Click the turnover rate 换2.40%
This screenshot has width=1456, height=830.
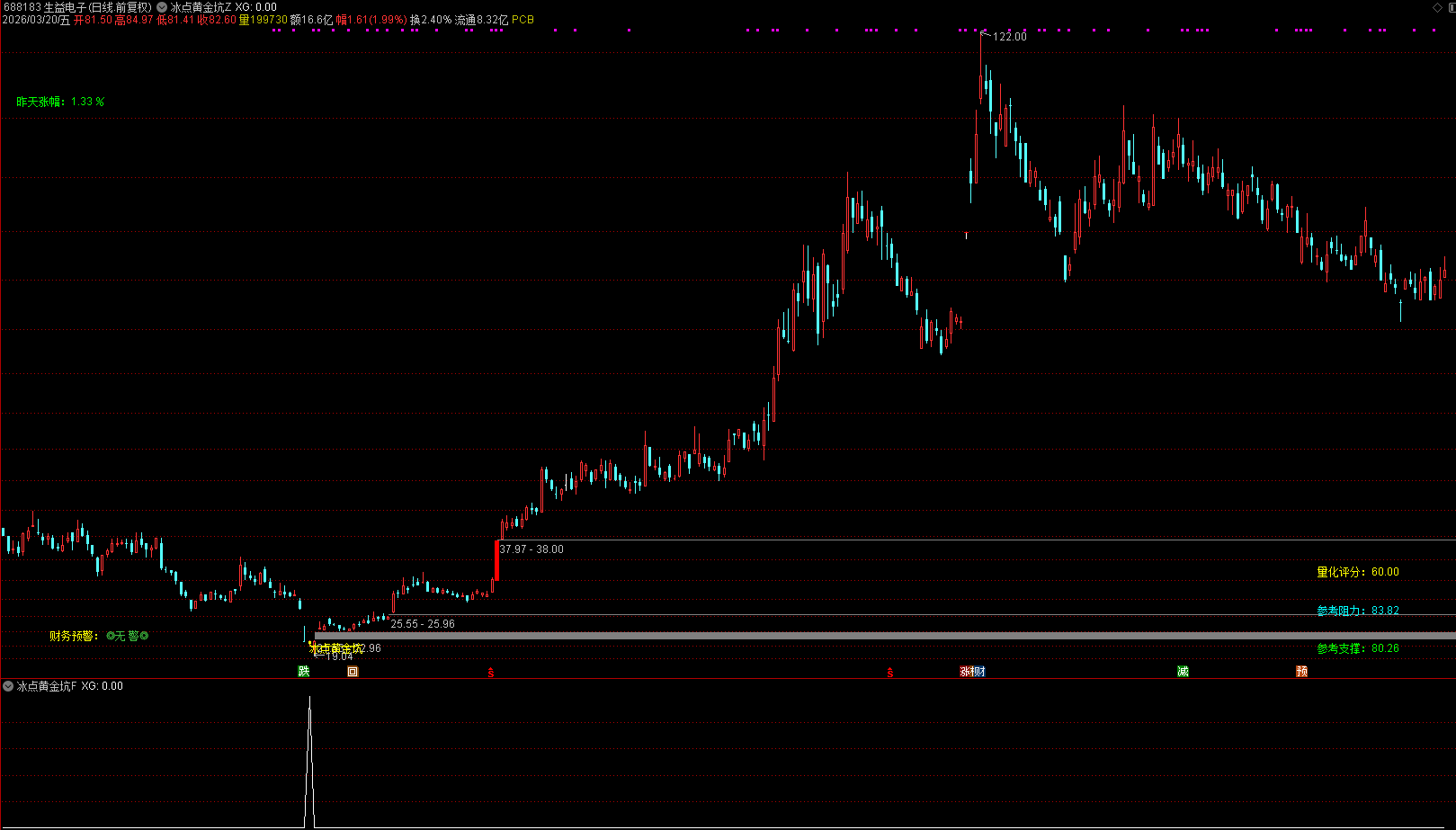click(x=431, y=20)
